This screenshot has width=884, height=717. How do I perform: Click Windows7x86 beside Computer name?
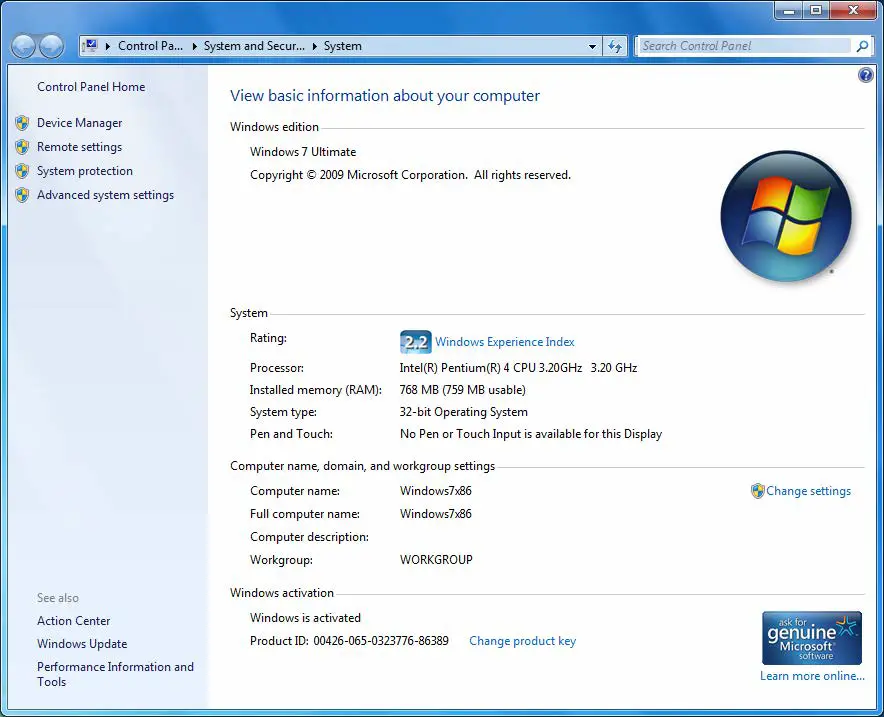(436, 491)
